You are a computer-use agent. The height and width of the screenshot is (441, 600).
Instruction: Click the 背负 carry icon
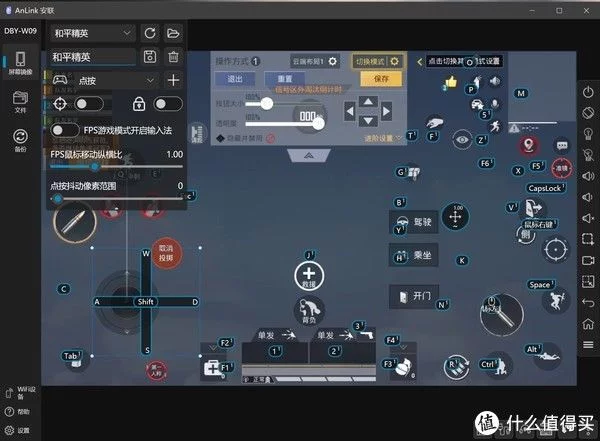pos(309,311)
